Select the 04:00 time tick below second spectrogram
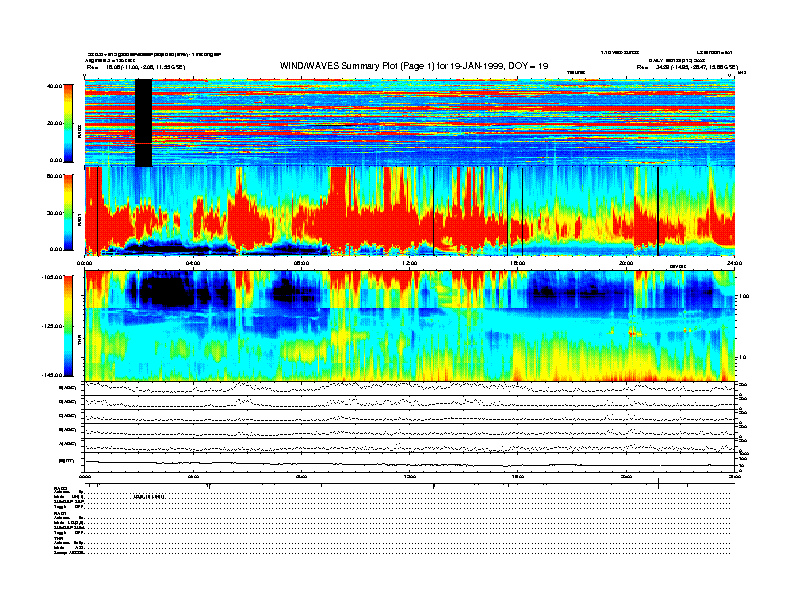This screenshot has width=792, height=612. [193, 263]
